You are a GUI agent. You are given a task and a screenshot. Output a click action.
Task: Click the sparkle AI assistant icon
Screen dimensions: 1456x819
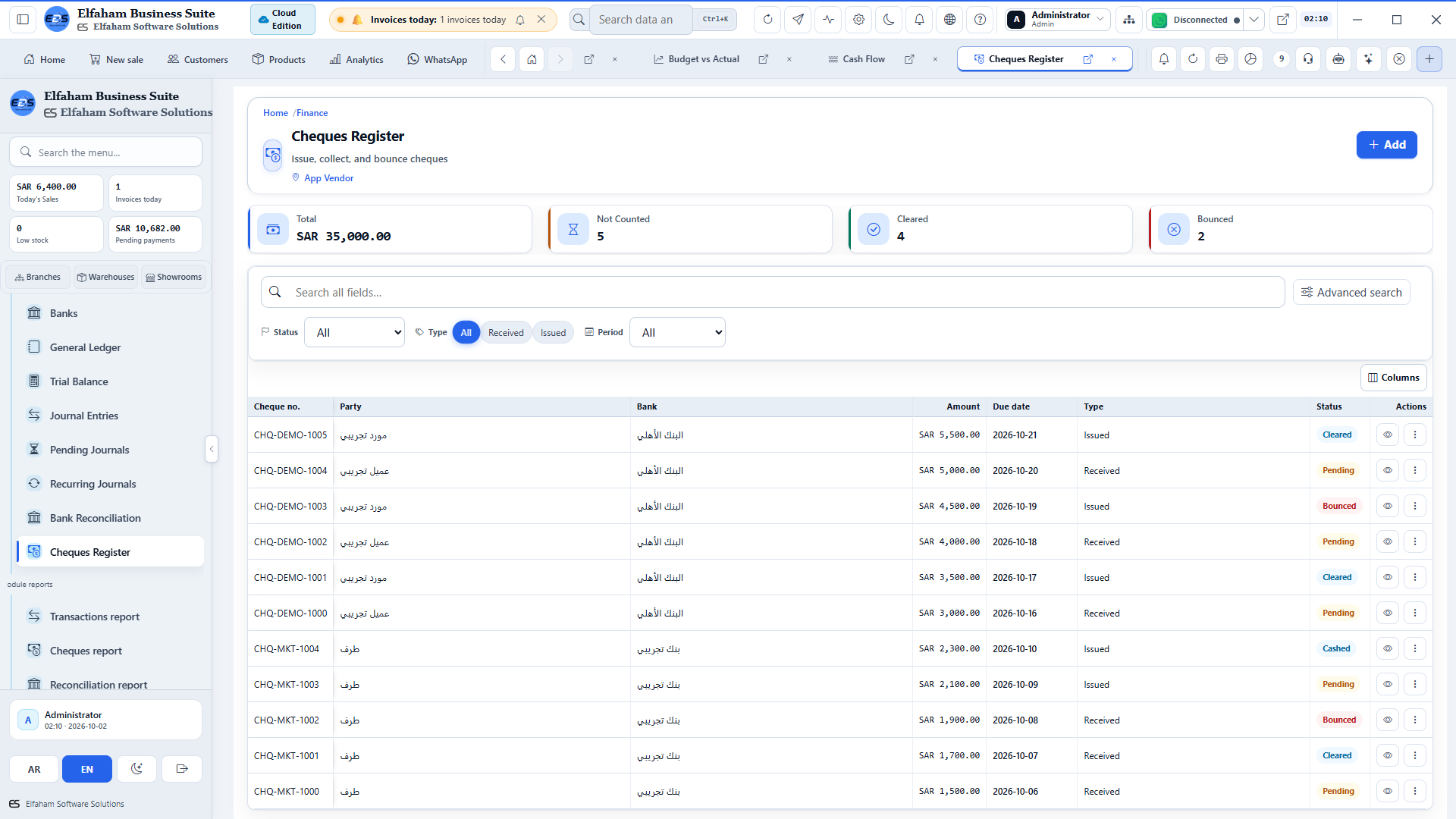(x=1369, y=59)
